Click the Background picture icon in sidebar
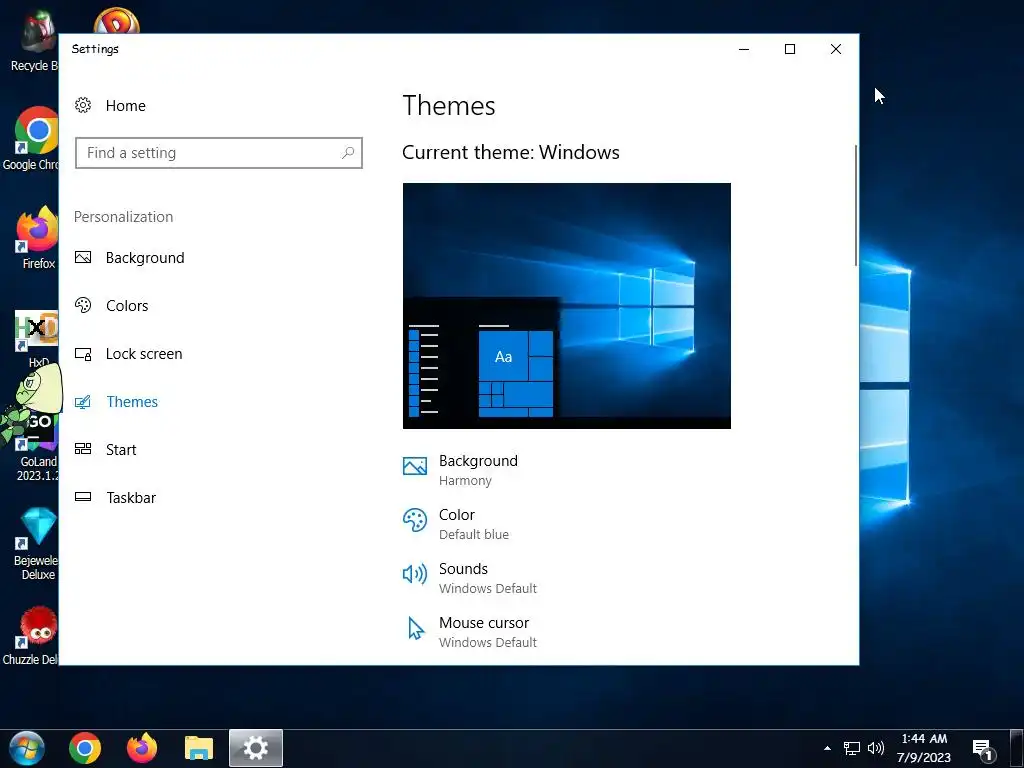This screenshot has width=1024, height=768. click(83, 257)
